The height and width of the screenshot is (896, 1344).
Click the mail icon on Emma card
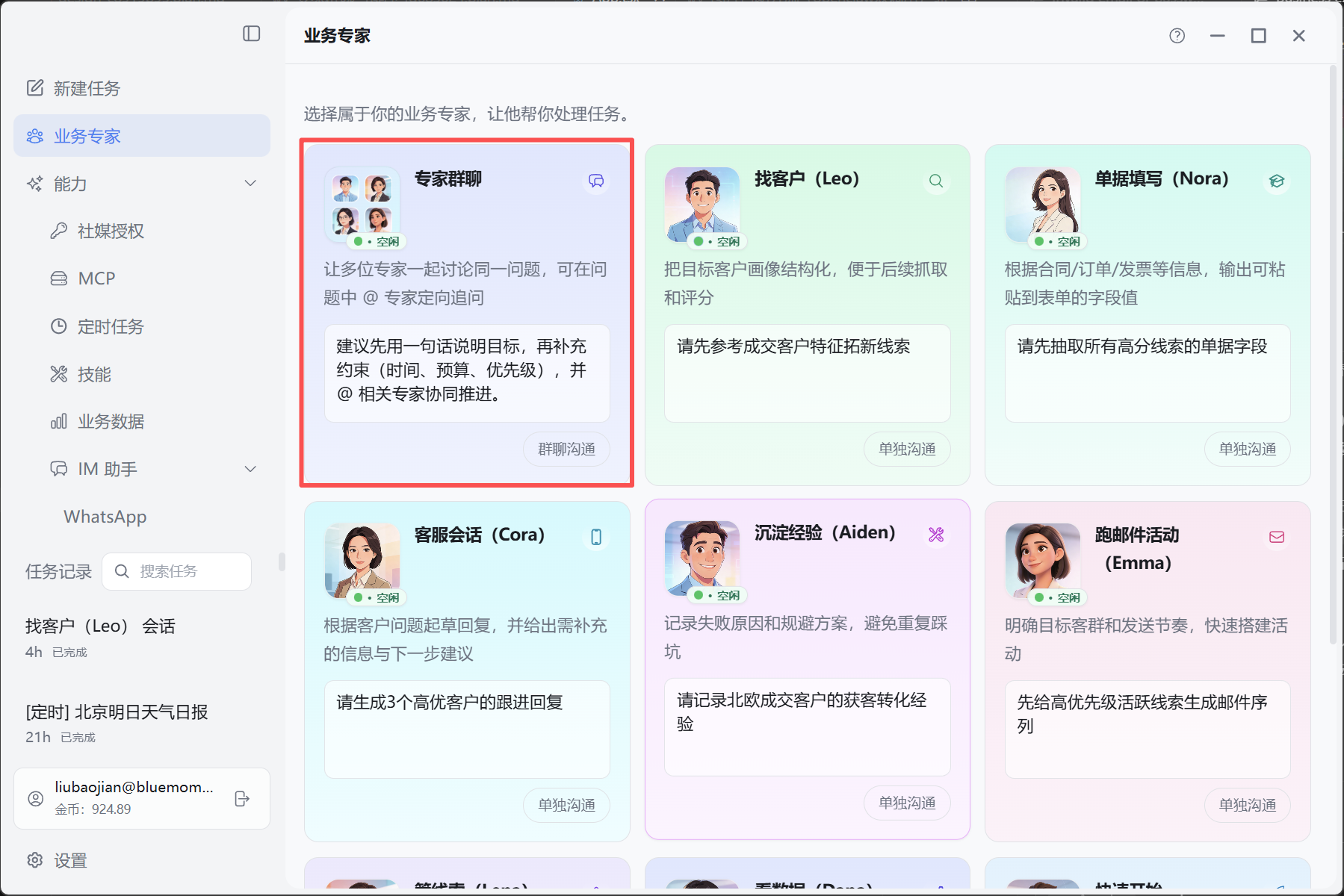1277,537
